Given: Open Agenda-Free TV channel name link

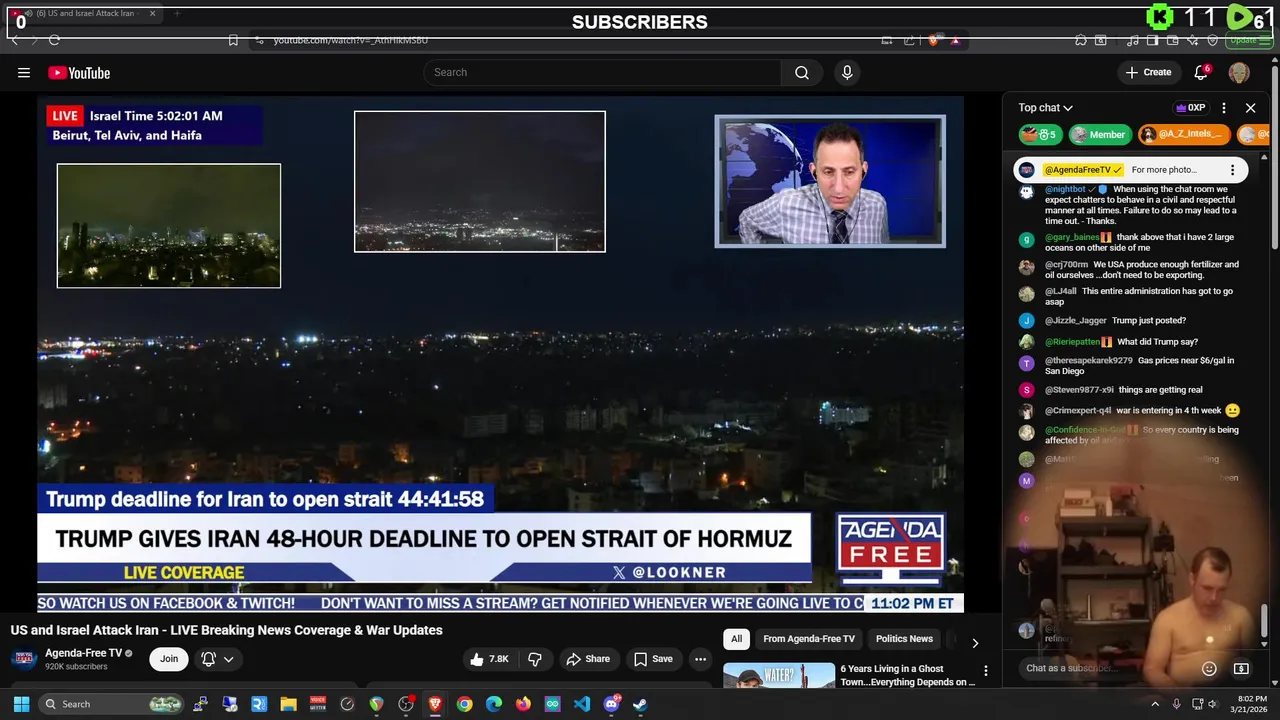Looking at the screenshot, I should coord(83,653).
